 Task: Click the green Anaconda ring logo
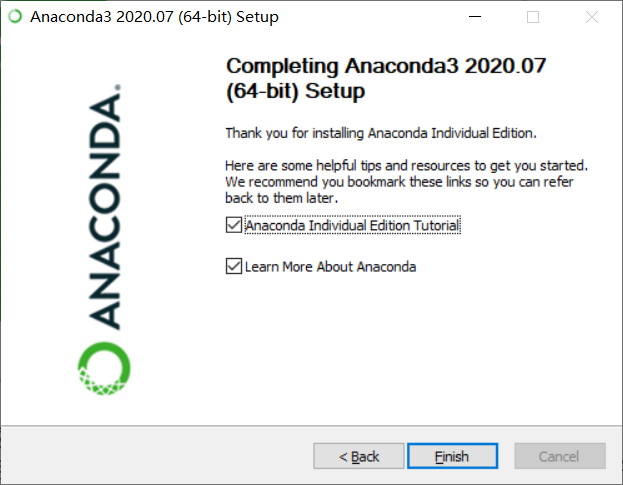tap(104, 368)
